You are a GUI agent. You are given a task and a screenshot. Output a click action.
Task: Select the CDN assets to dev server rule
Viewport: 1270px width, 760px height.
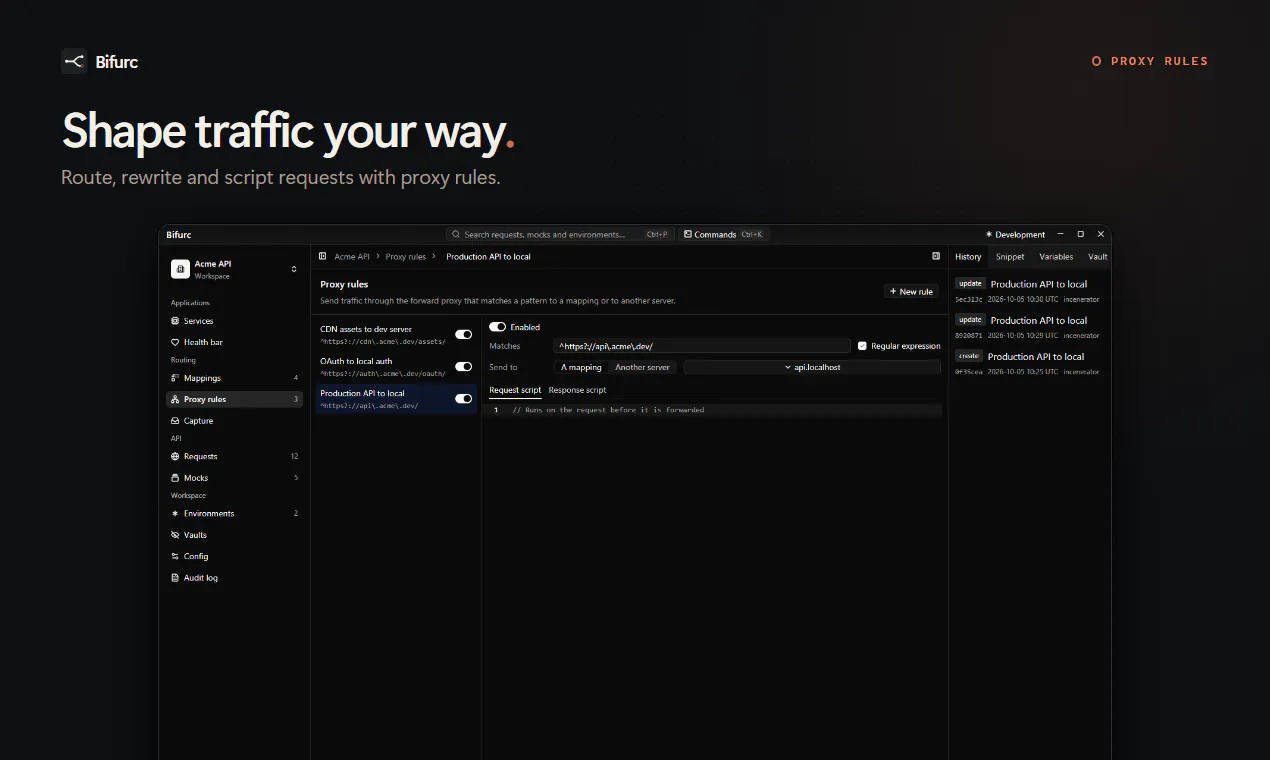(x=395, y=335)
